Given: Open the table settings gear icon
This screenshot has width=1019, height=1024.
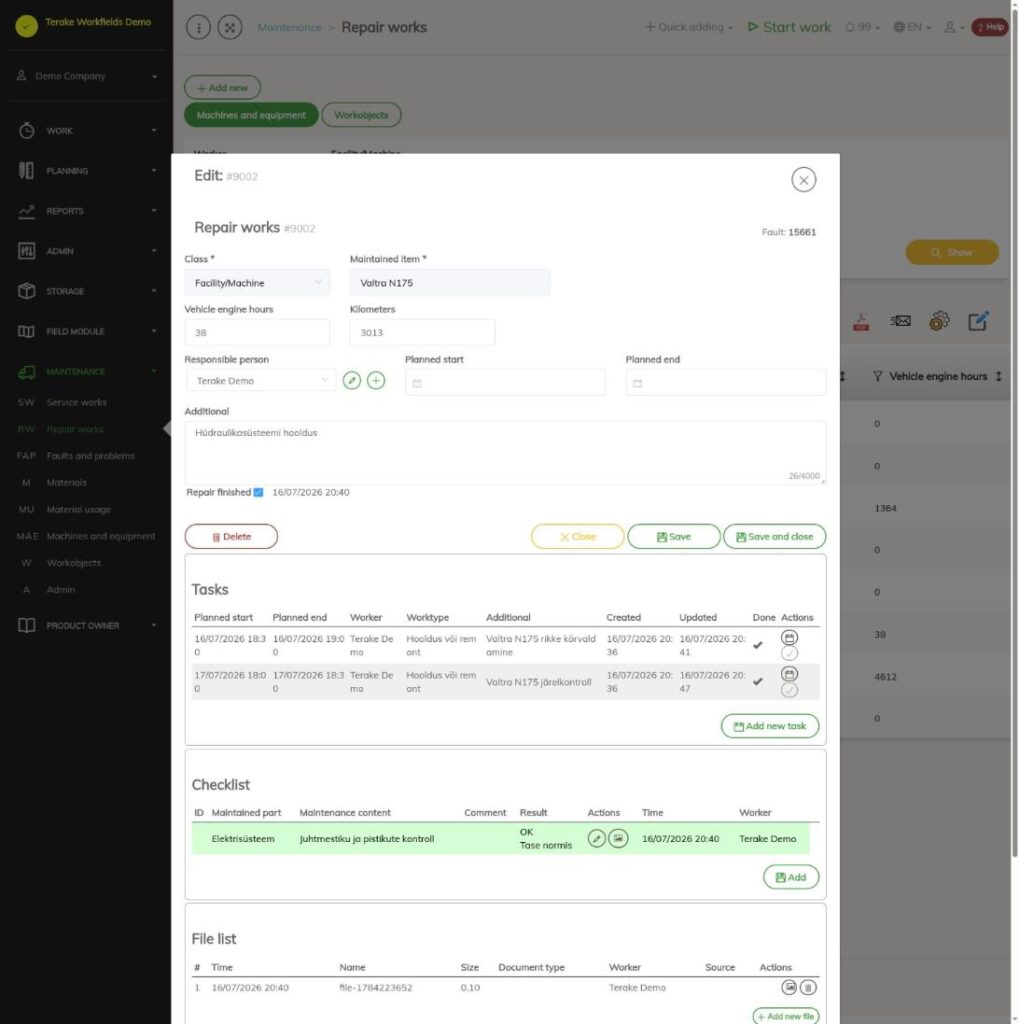Looking at the screenshot, I should (939, 321).
